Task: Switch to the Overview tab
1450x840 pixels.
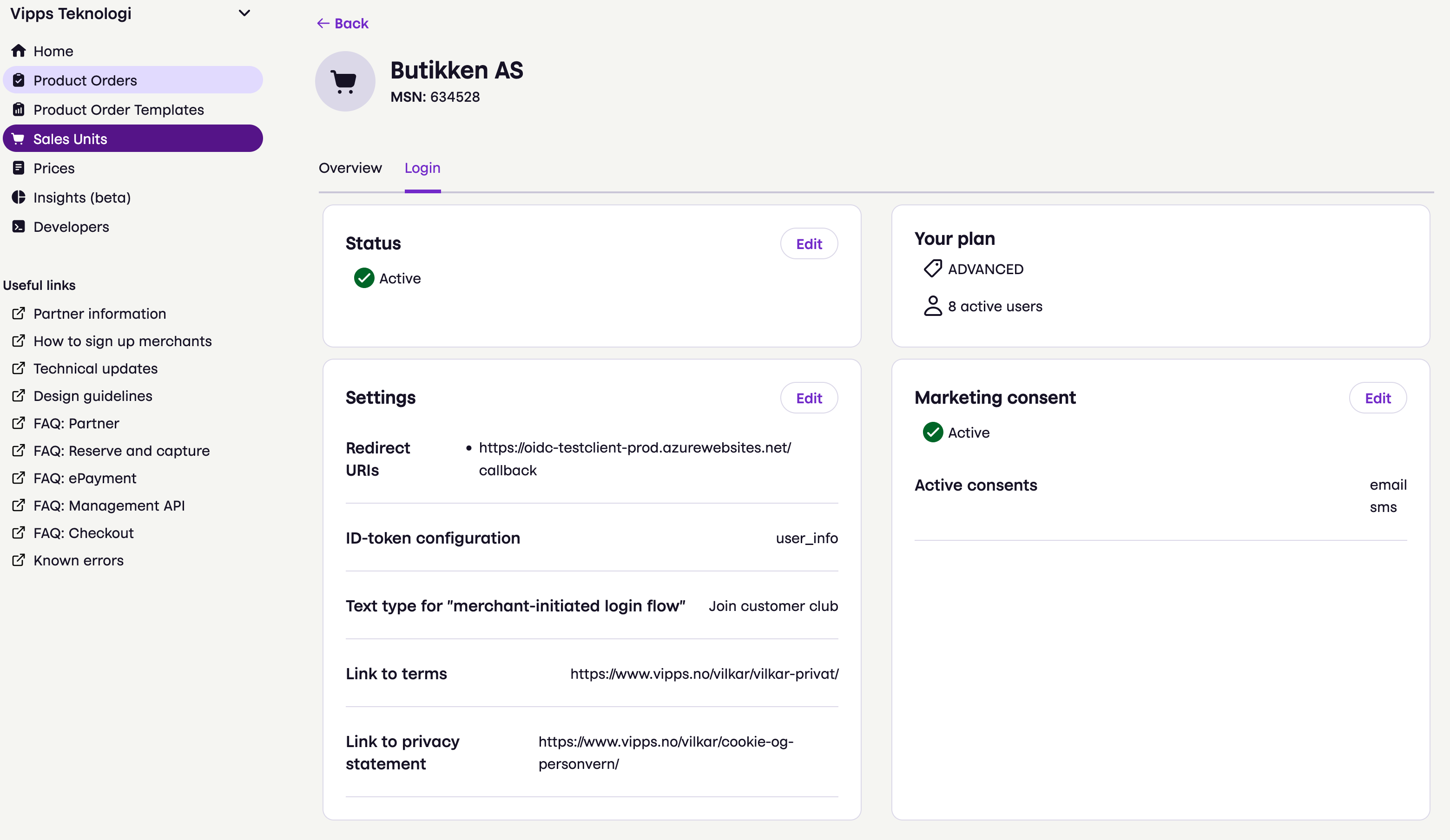Action: [350, 167]
